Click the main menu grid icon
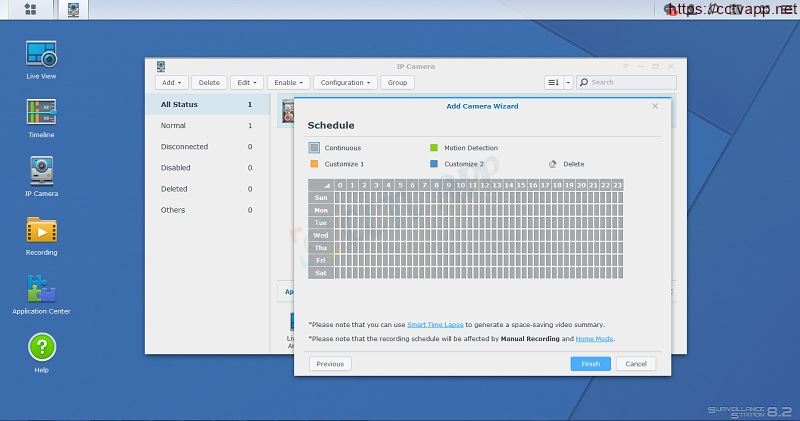Screen dimensions: 800x421 [30, 10]
